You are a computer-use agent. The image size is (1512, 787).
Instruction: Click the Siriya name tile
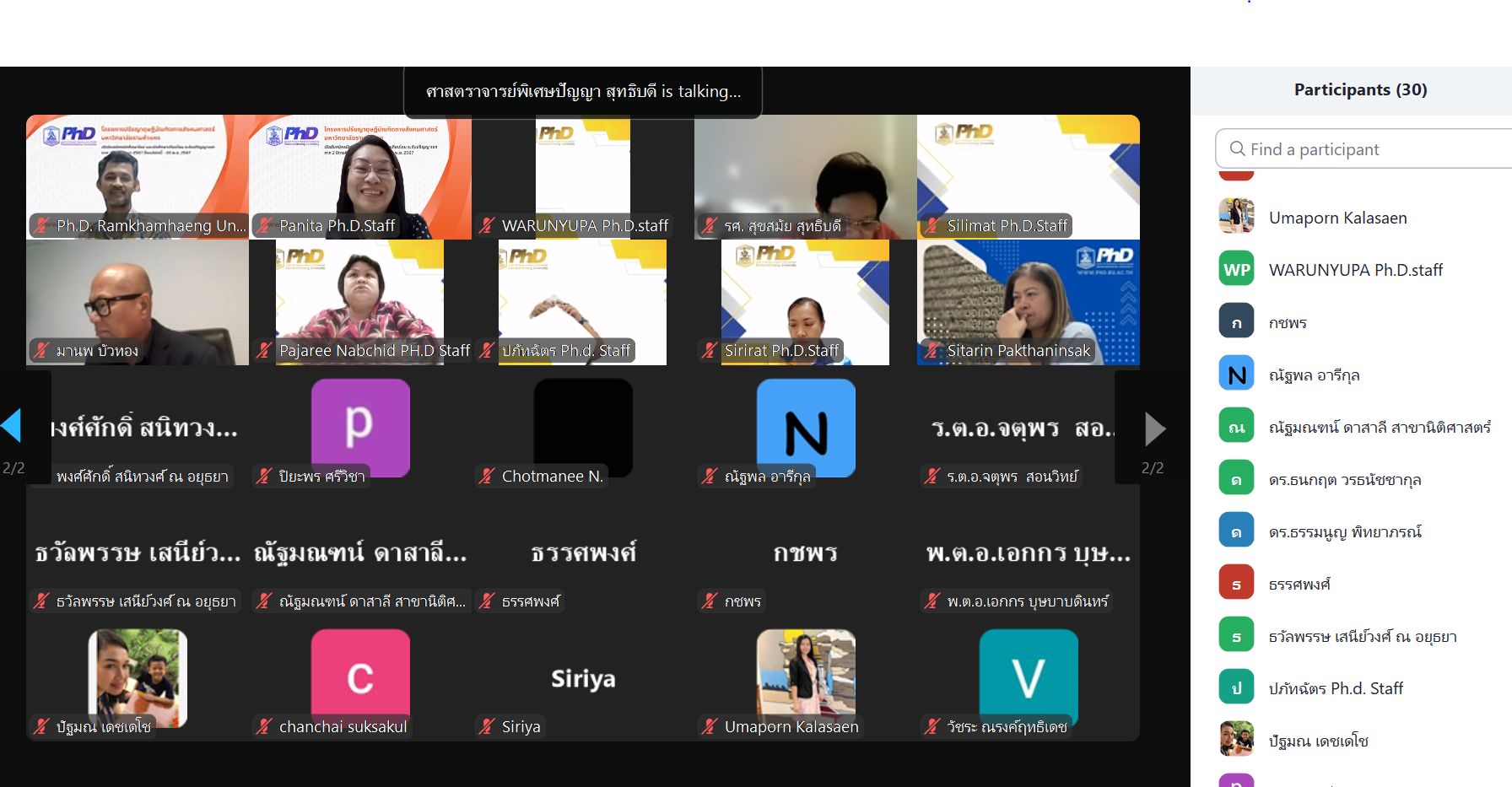[583, 678]
